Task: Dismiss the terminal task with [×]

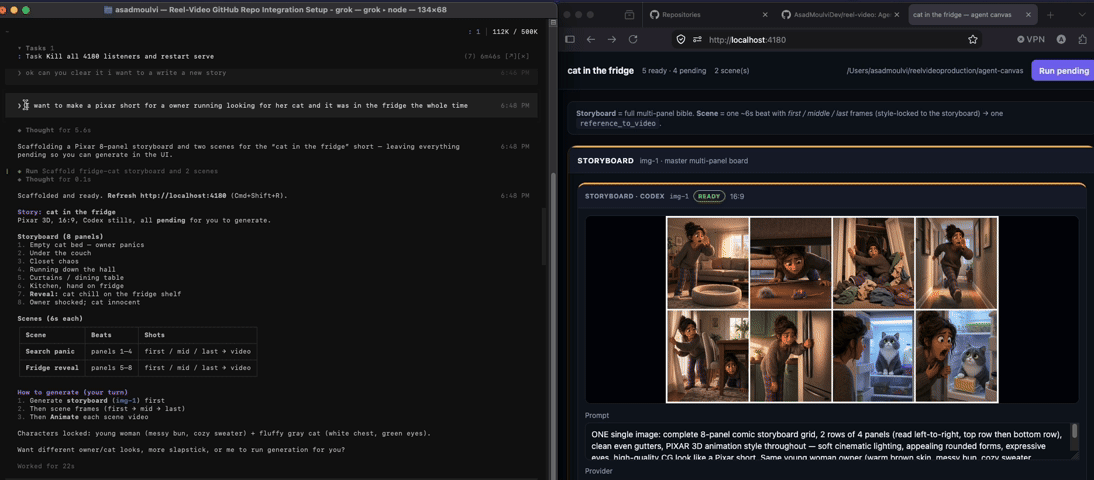Action: [523, 57]
